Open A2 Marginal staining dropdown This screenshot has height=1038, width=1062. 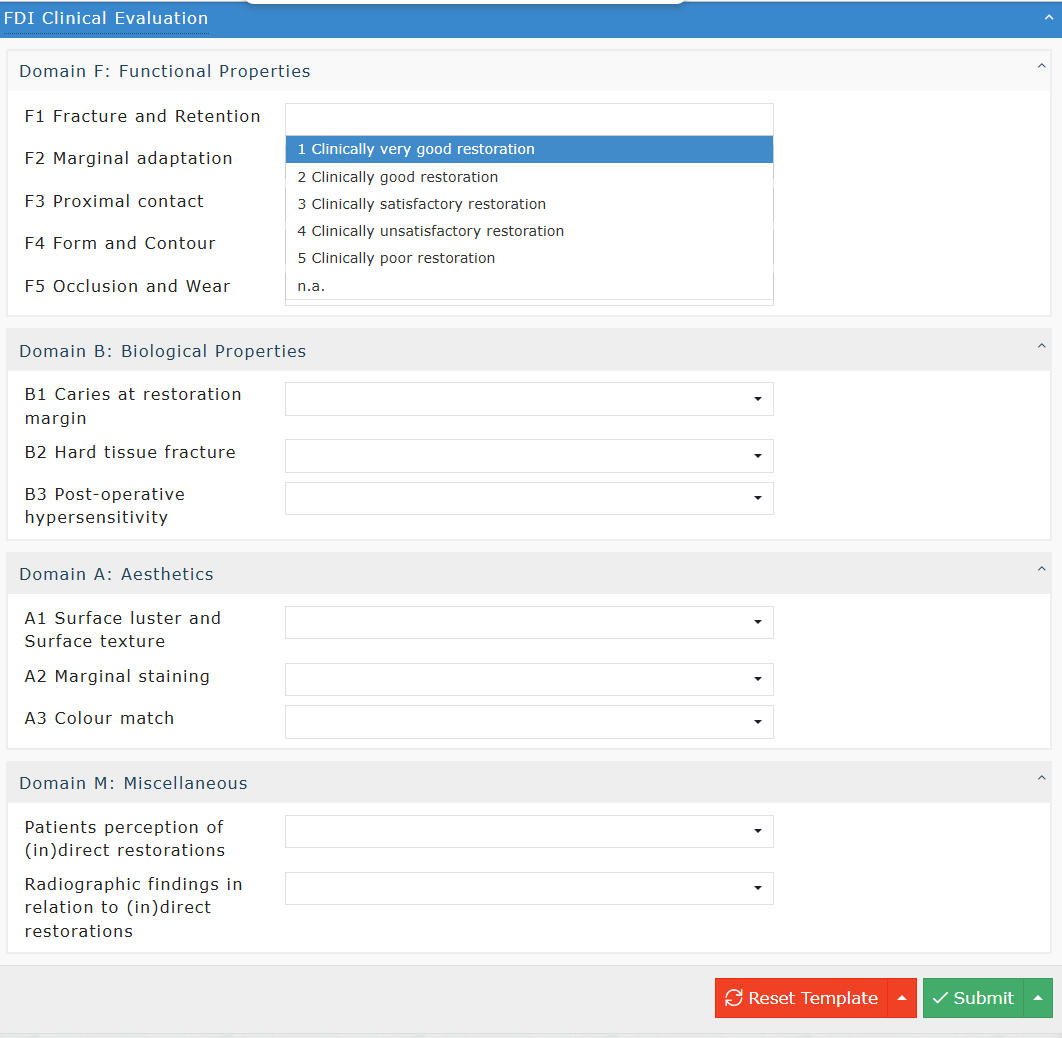pyautogui.click(x=529, y=680)
